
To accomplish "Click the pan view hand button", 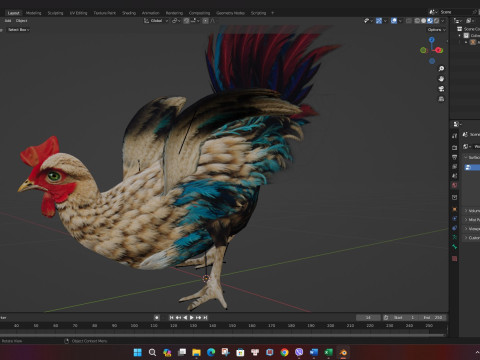I will (441, 79).
